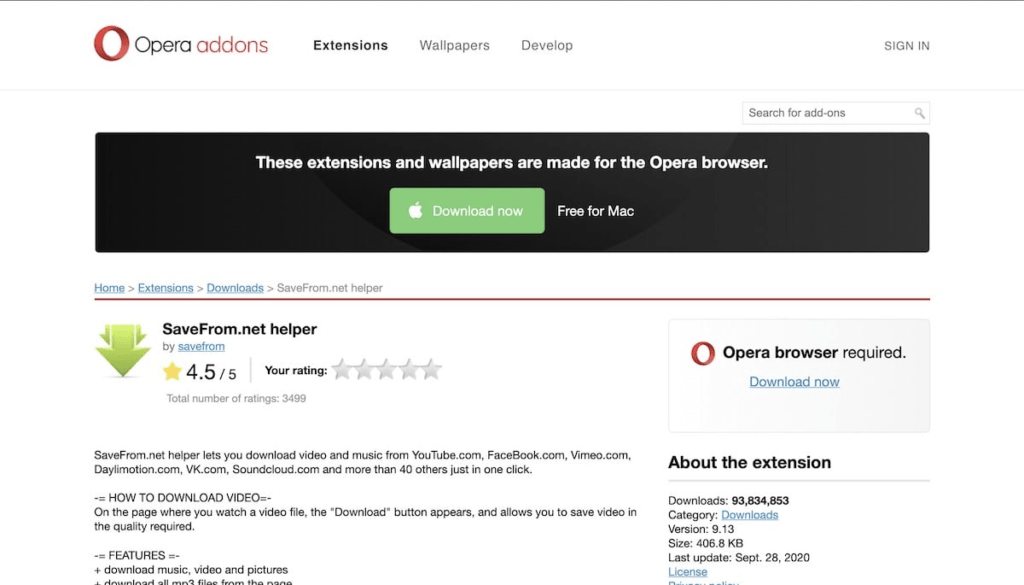Image resolution: width=1024 pixels, height=585 pixels.
Task: Rate the extension four stars
Action: [x=409, y=370]
